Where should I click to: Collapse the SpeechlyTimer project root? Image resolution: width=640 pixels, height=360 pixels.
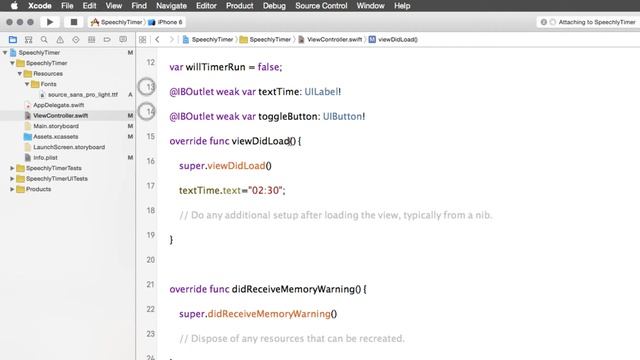pyautogui.click(x=5, y=53)
